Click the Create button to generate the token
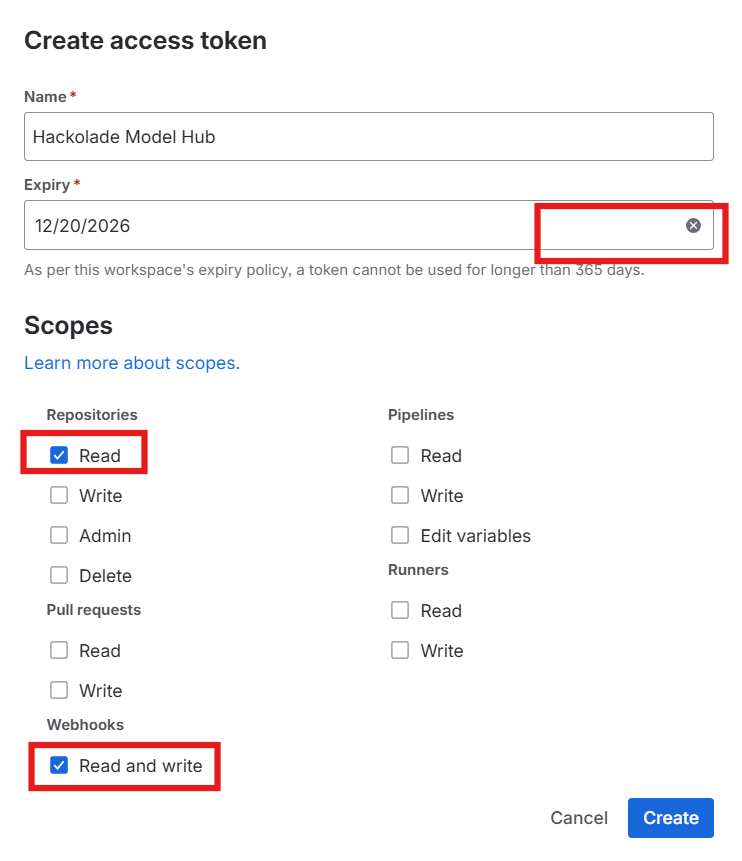742x861 pixels. 670,817
